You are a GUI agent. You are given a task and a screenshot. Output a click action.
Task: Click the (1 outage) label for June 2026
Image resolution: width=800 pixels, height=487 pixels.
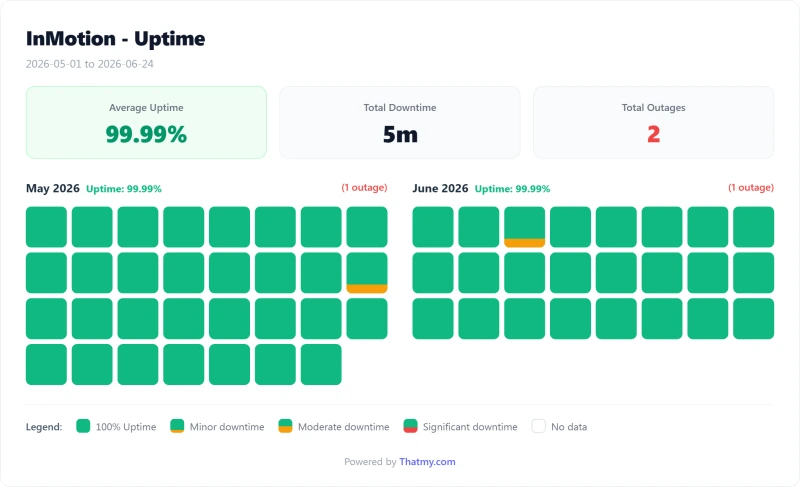point(751,188)
